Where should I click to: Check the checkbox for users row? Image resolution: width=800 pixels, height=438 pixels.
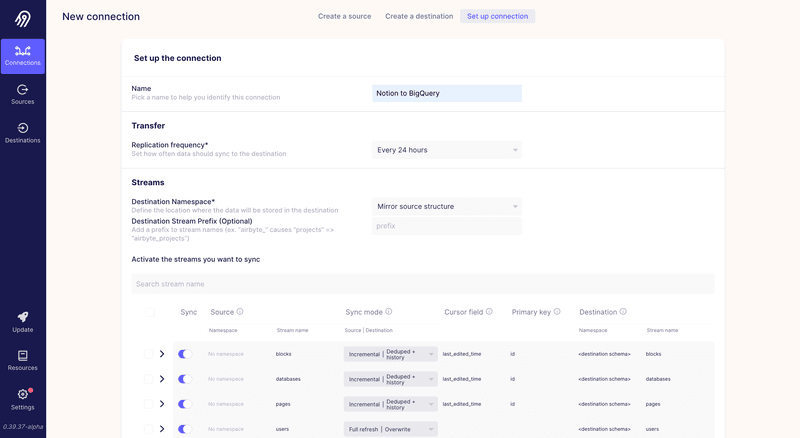pos(148,429)
